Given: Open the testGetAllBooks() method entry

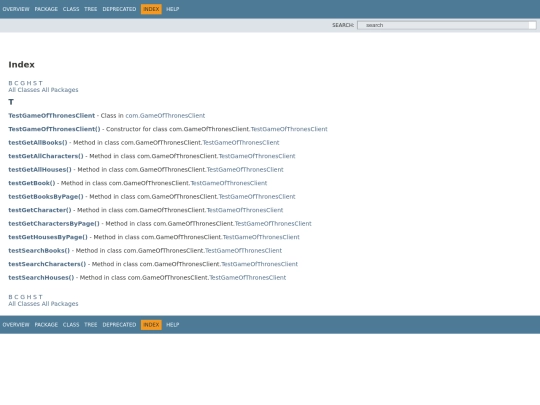Looking at the screenshot, I should [38, 143].
